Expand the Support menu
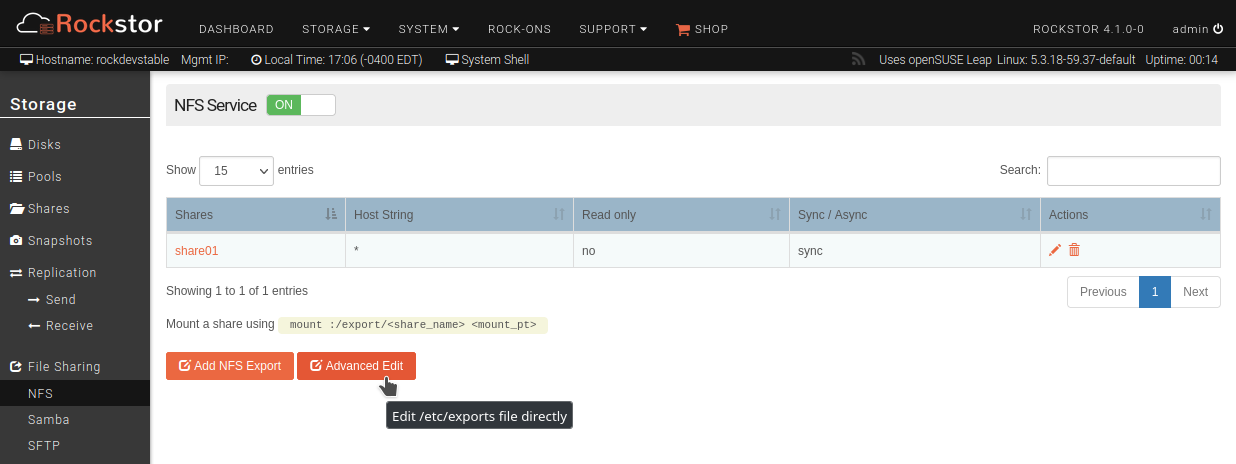The width and height of the screenshot is (1236, 464). point(613,29)
